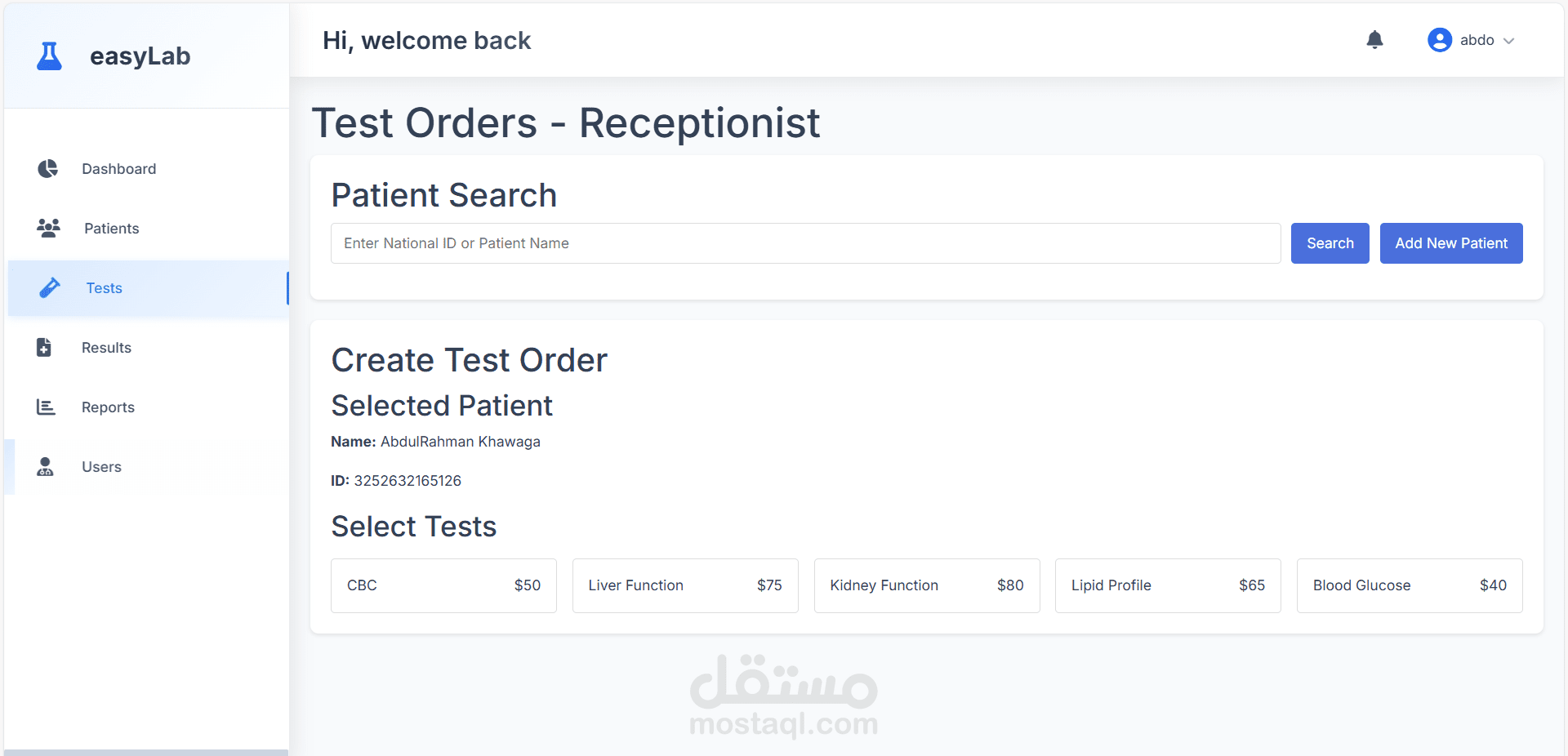
Task: Click the Reports chart icon
Action: tap(46, 407)
